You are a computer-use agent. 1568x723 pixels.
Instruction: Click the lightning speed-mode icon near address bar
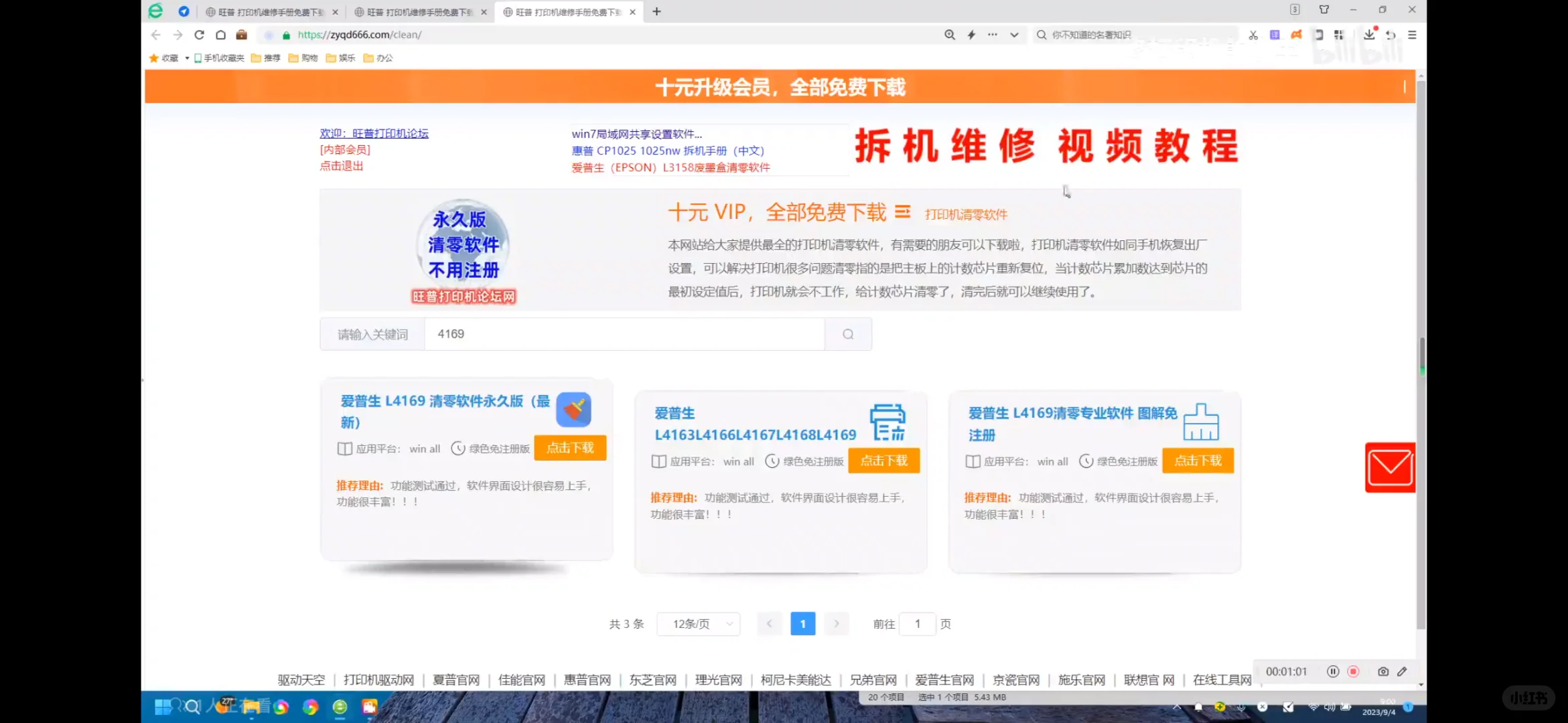pos(971,35)
